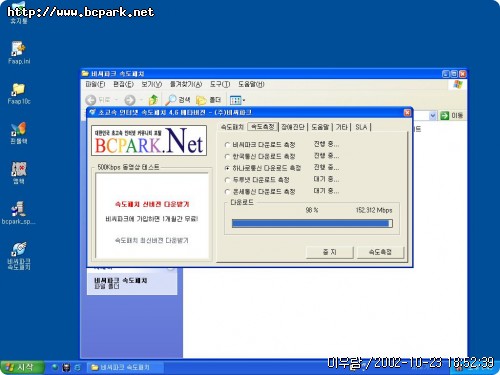The image size is (500, 375).
Task: Open Search (검색) in Explorer toolbar
Action: point(178,100)
